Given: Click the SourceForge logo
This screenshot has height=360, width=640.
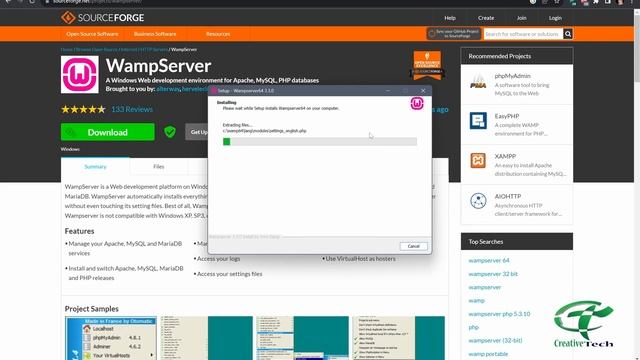Looking at the screenshot, I should click(x=102, y=18).
